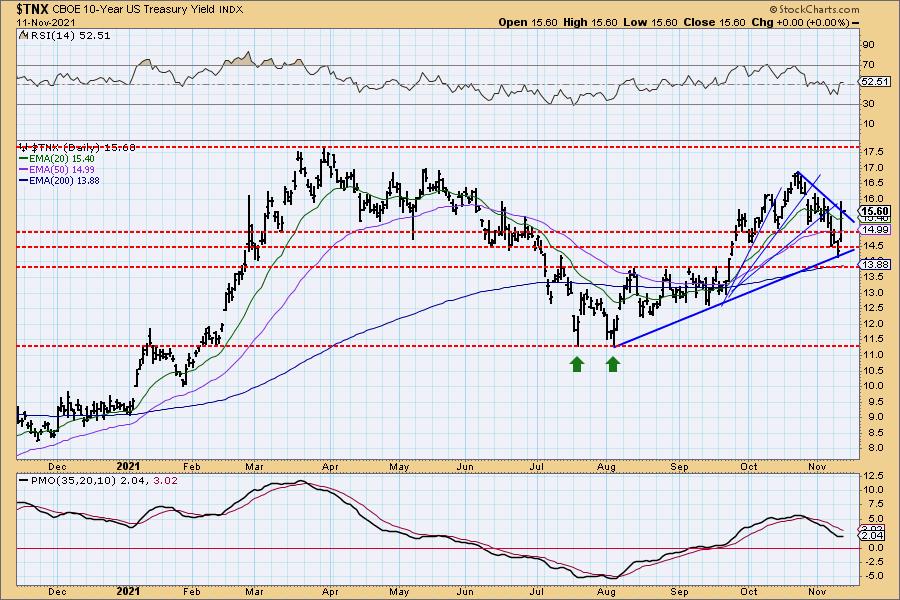Click the Jul label under the price panel
This screenshot has width=900, height=600.
537,467
